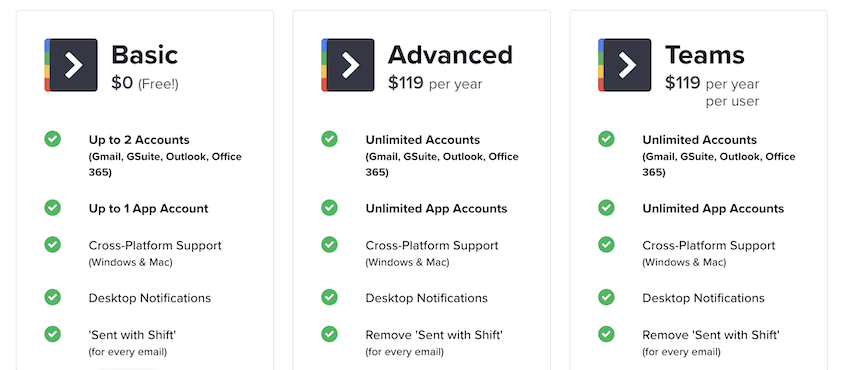Viewport: 850px width, 370px height.
Task: Select the Teams plan title
Action: (x=705, y=55)
